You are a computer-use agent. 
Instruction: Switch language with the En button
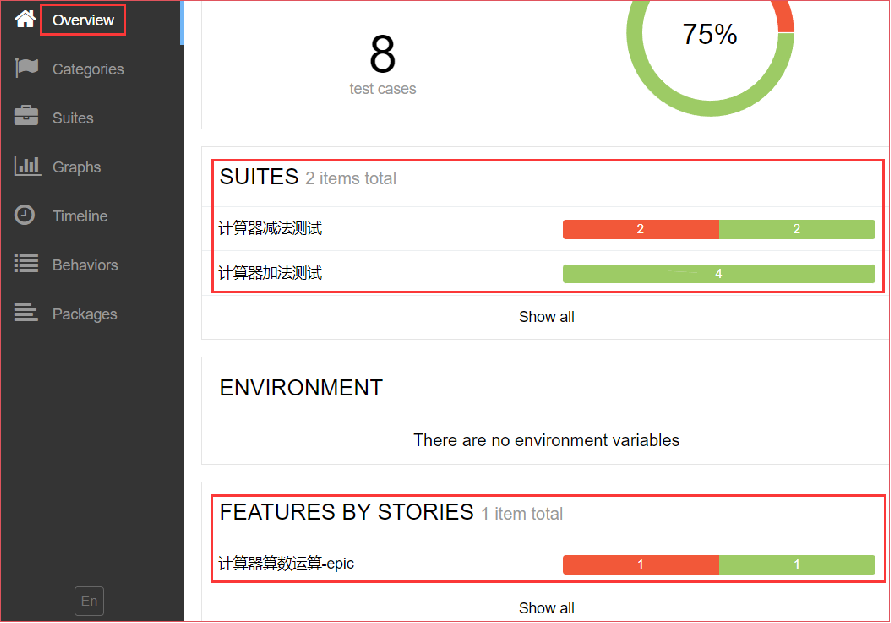click(89, 601)
